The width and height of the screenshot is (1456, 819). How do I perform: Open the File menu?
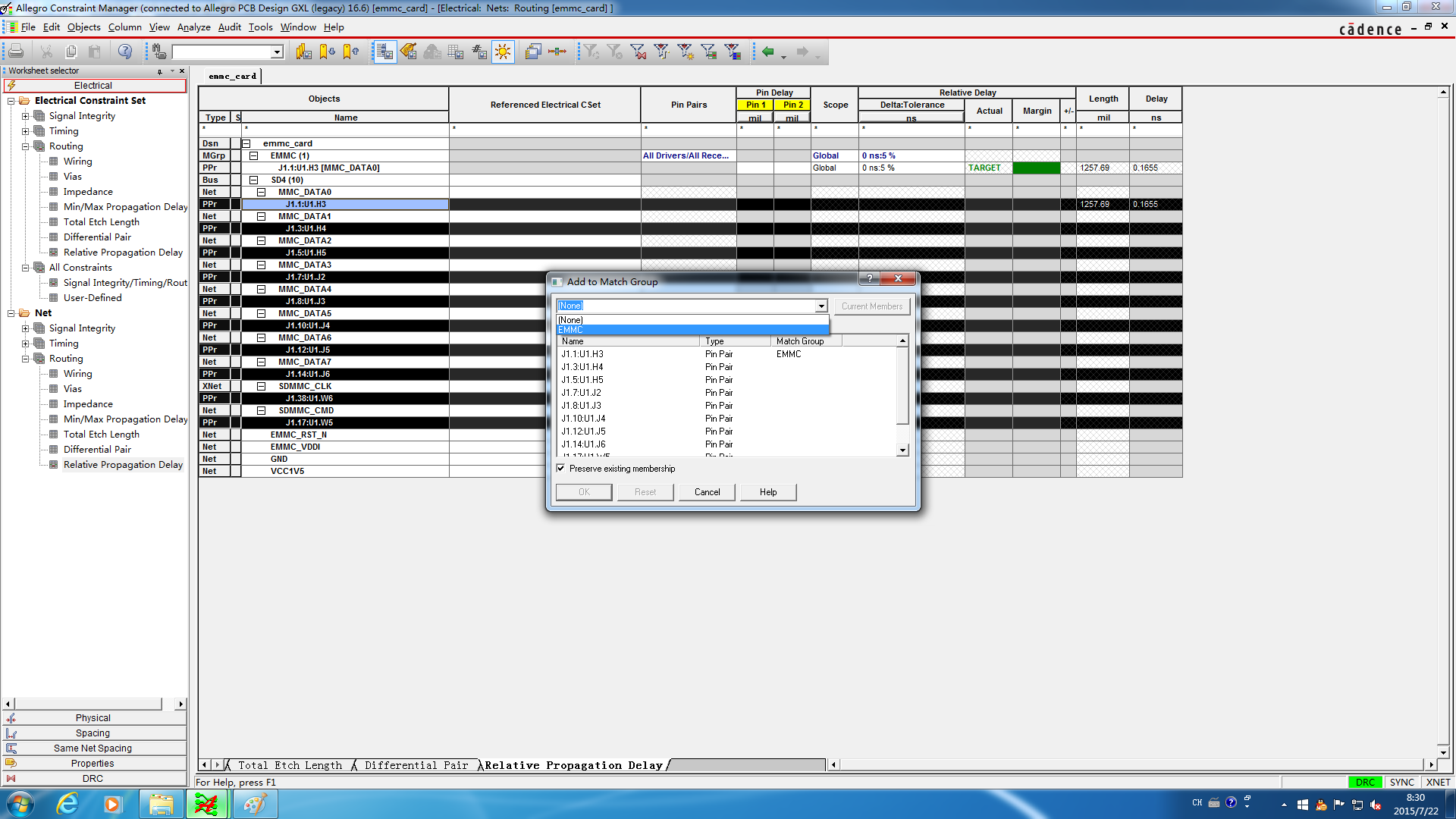click(x=28, y=27)
